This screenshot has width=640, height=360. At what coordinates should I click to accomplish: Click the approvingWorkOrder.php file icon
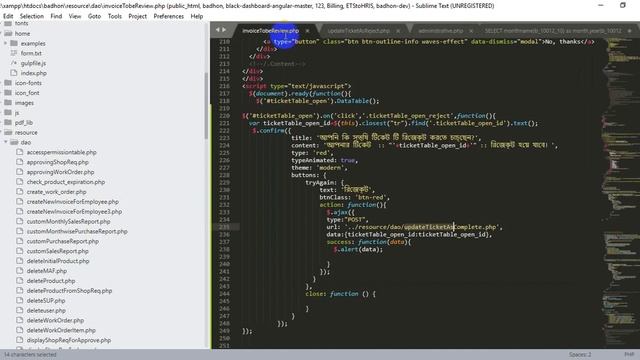pyautogui.click(x=19, y=172)
